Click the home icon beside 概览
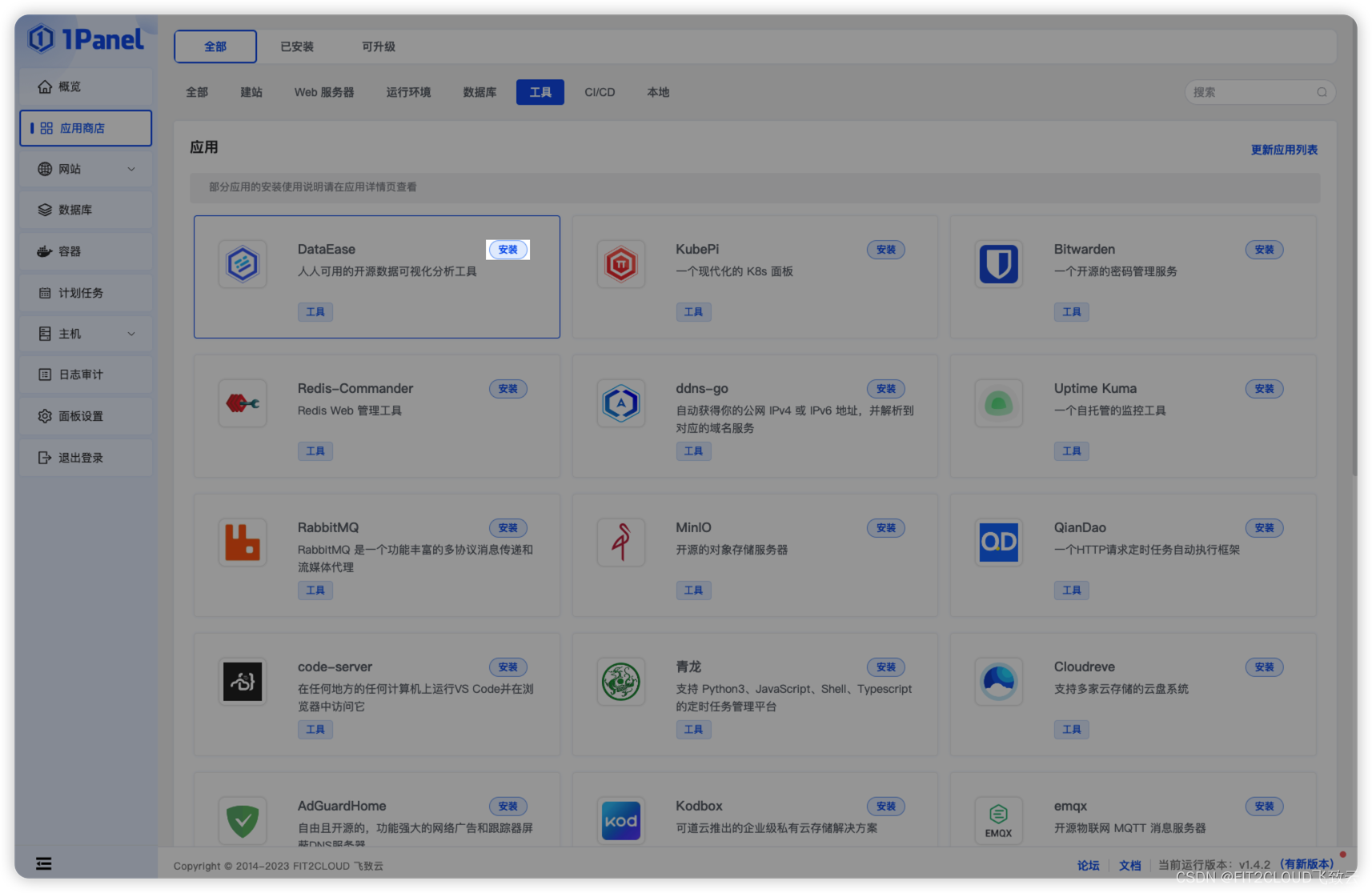Image resolution: width=1372 pixels, height=893 pixels. tap(45, 86)
